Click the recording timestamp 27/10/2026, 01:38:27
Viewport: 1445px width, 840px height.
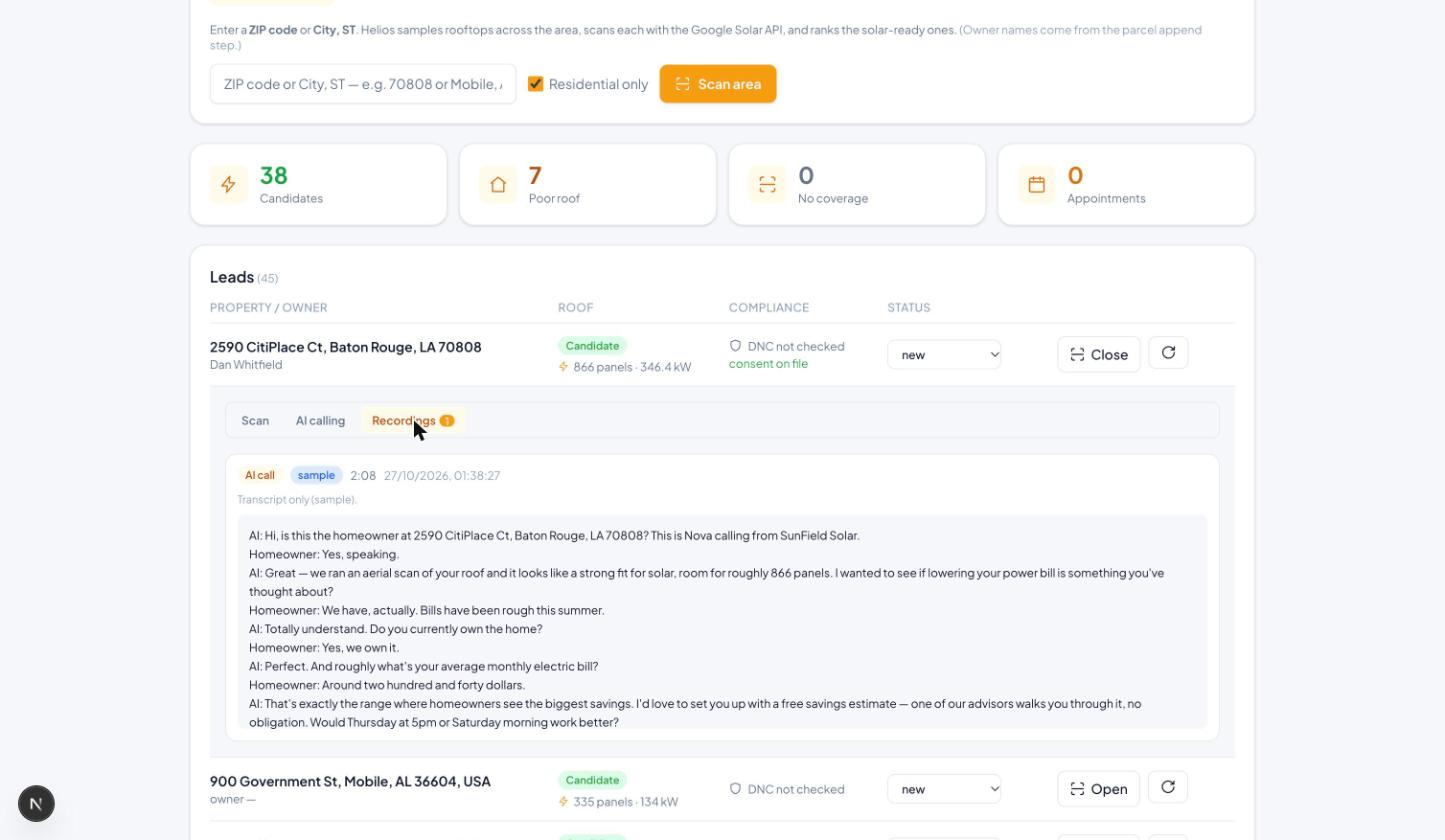click(442, 476)
